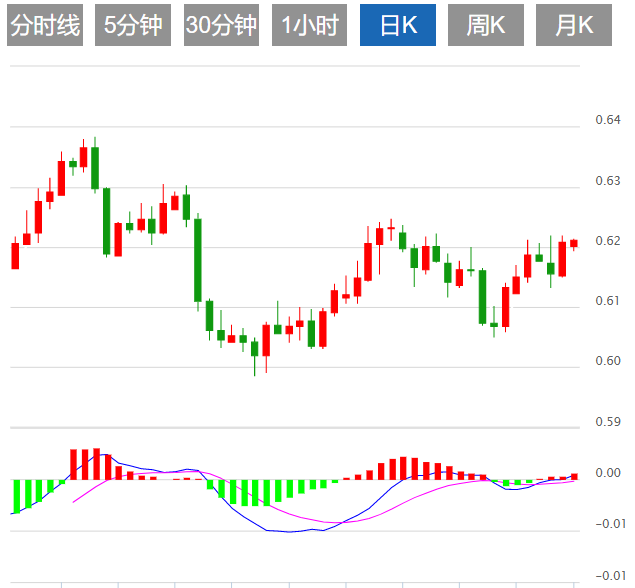Click the 0.59 price axis label
Viewport: 635px width, 588px height.
coord(608,422)
